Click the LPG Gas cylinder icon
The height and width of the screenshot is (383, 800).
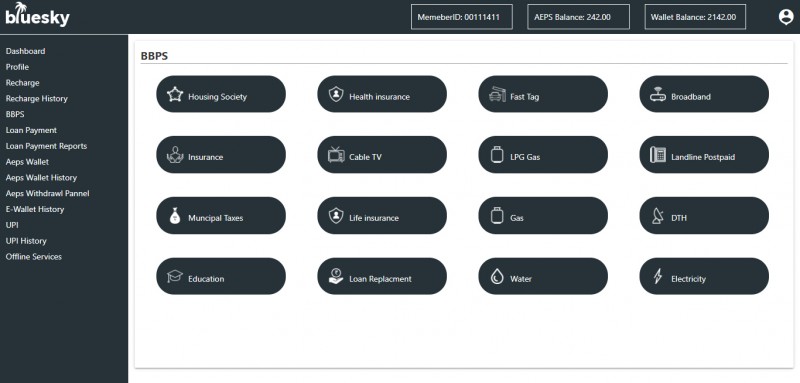[x=497, y=155]
